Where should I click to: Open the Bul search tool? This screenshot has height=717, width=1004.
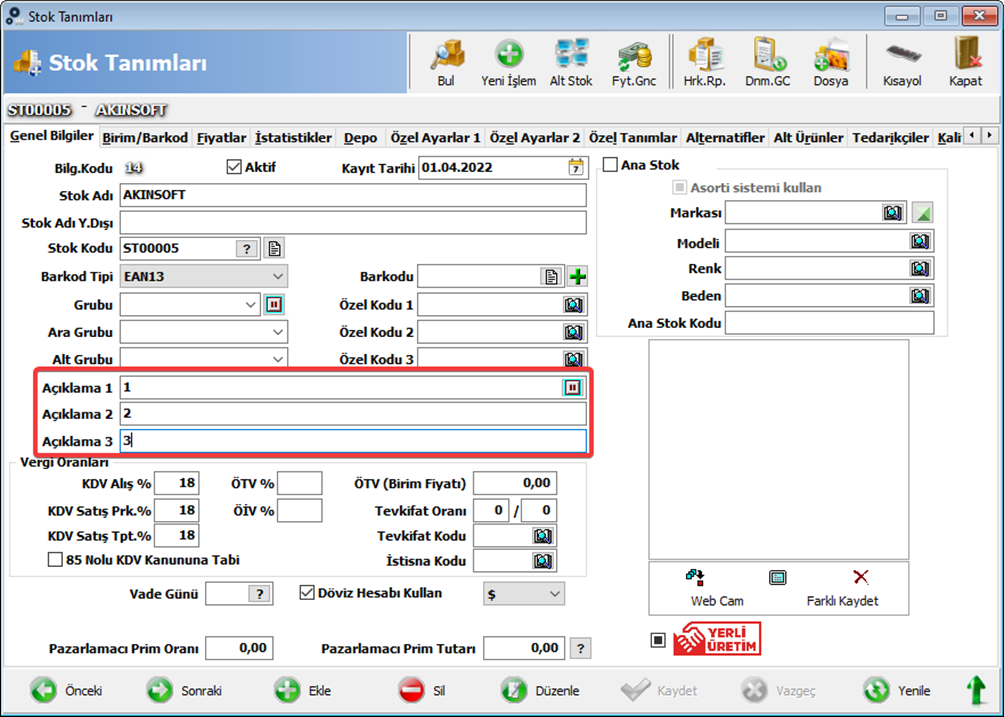click(446, 63)
